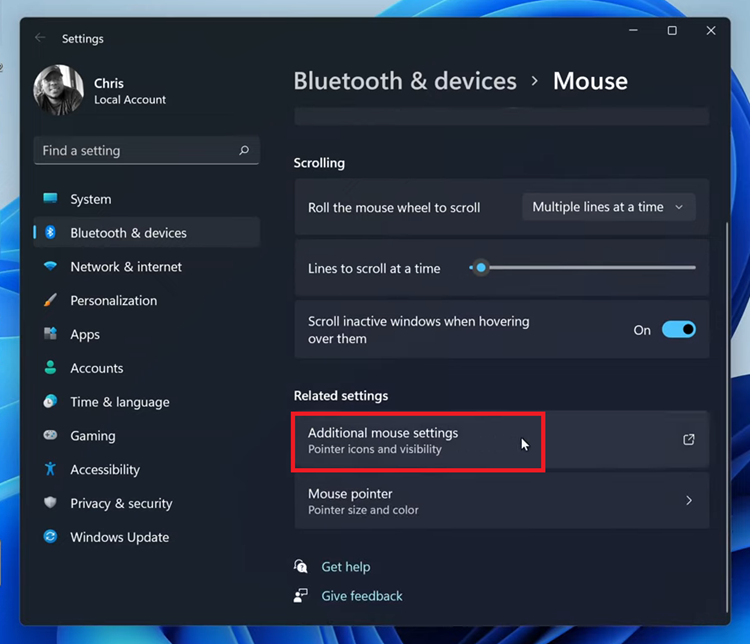Click the Get help headset icon
750x644 pixels.
point(300,566)
